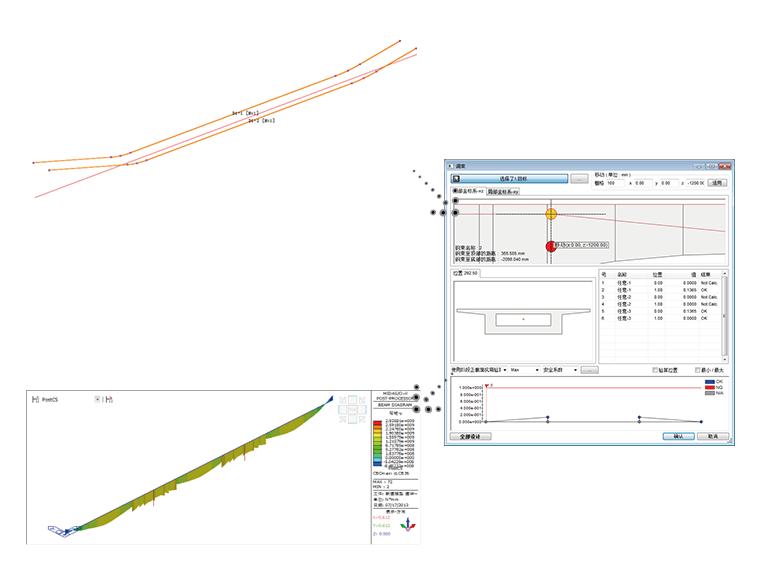Click the second blue data point on chart
This screenshot has width=760, height=577.
[x=639, y=417]
